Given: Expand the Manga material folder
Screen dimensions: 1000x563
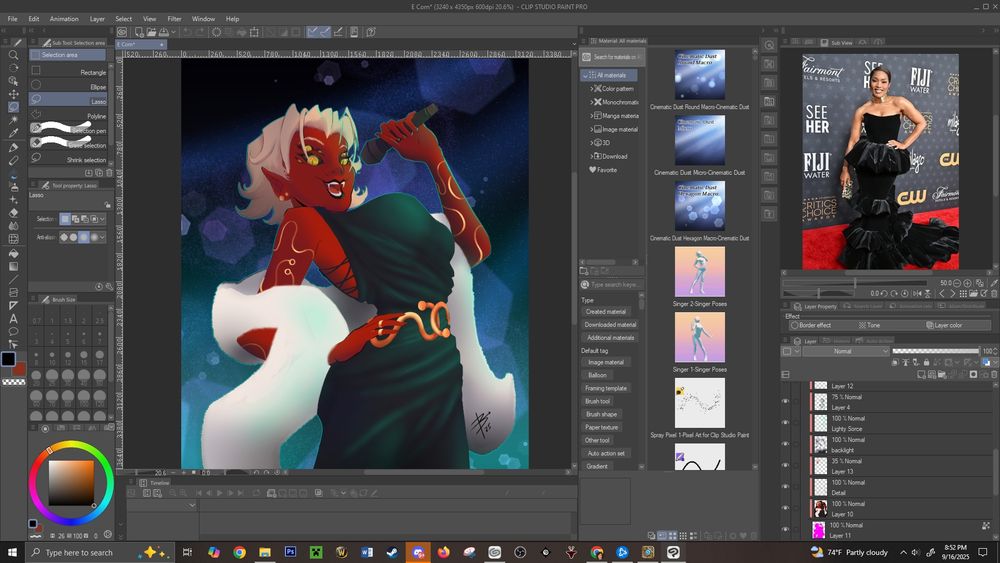Looking at the screenshot, I should [x=591, y=116].
